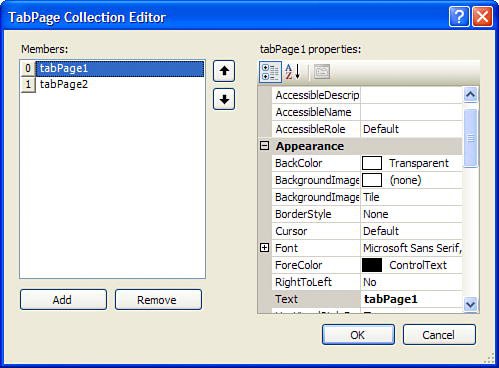Collapse the Appearance category

(264, 146)
